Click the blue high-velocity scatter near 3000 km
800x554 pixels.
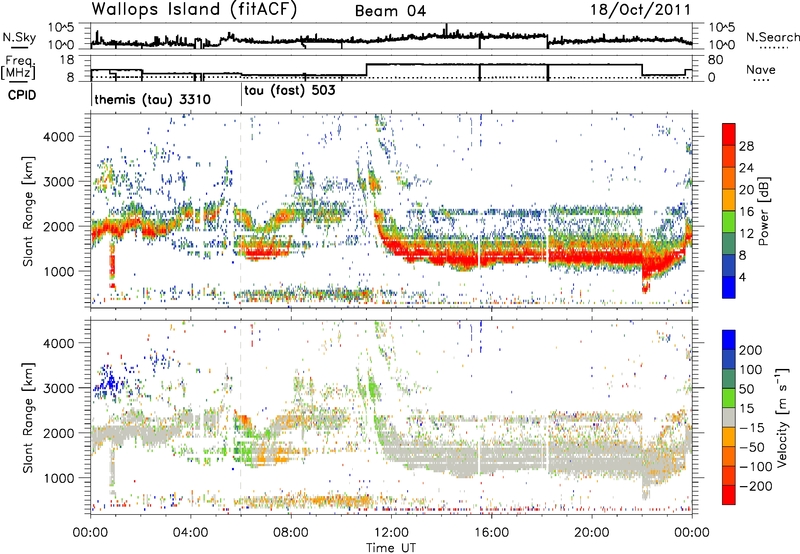[x=108, y=382]
